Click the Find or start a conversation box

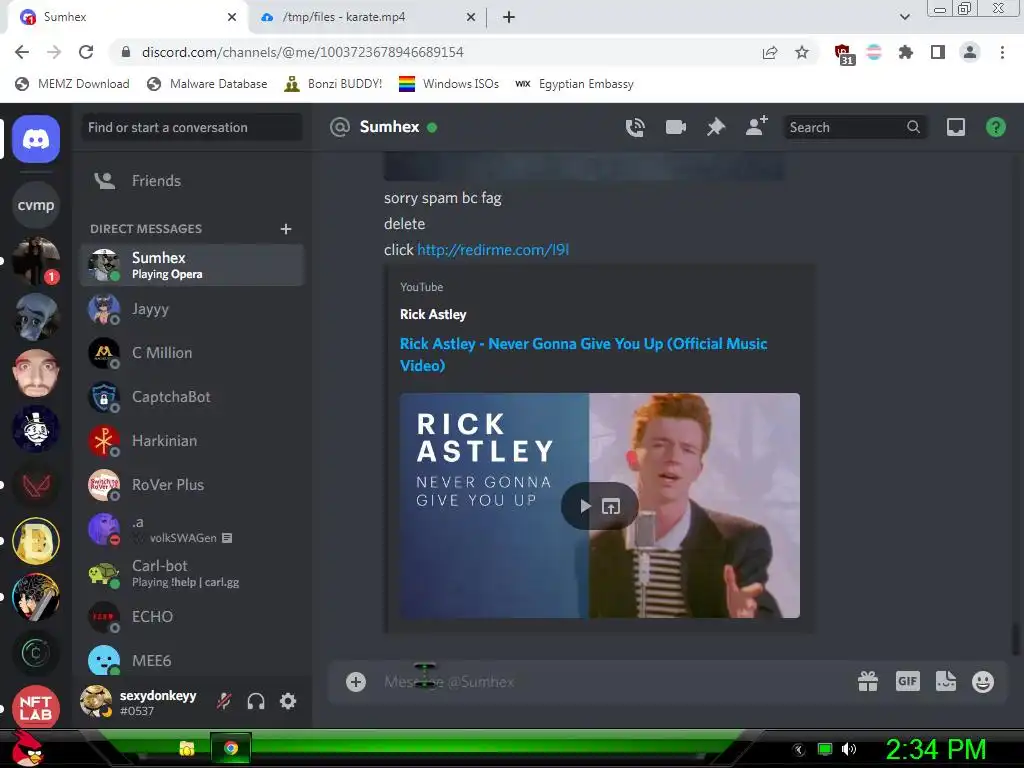[x=192, y=127]
